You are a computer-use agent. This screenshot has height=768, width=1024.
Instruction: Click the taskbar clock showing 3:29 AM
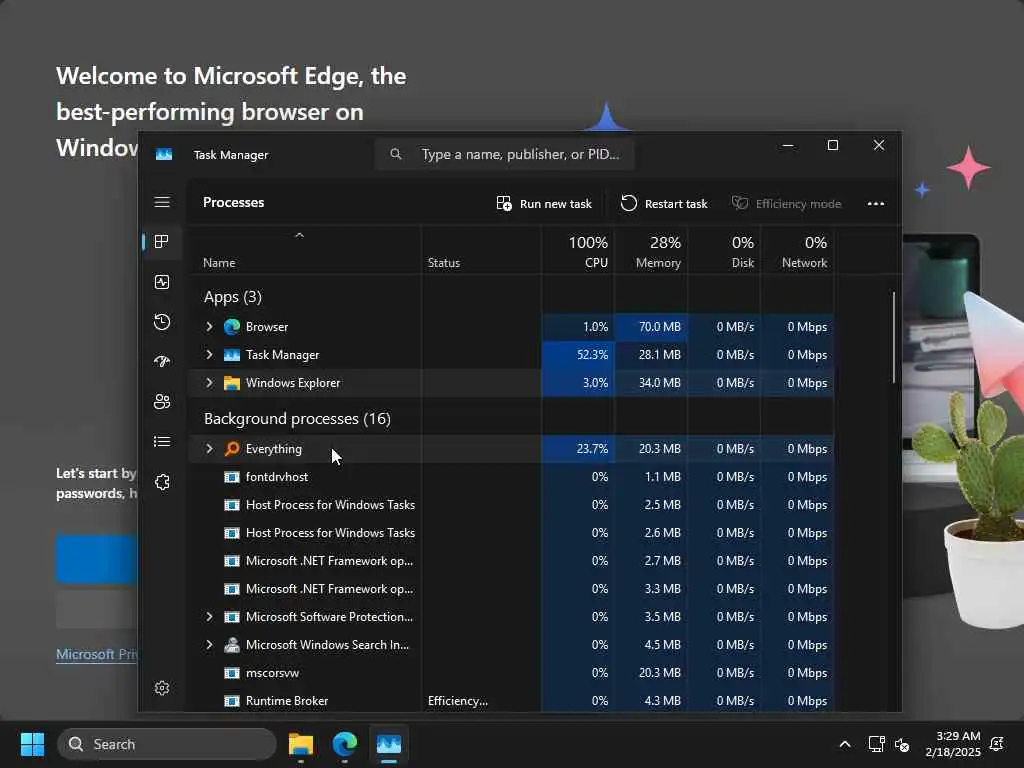(x=953, y=744)
